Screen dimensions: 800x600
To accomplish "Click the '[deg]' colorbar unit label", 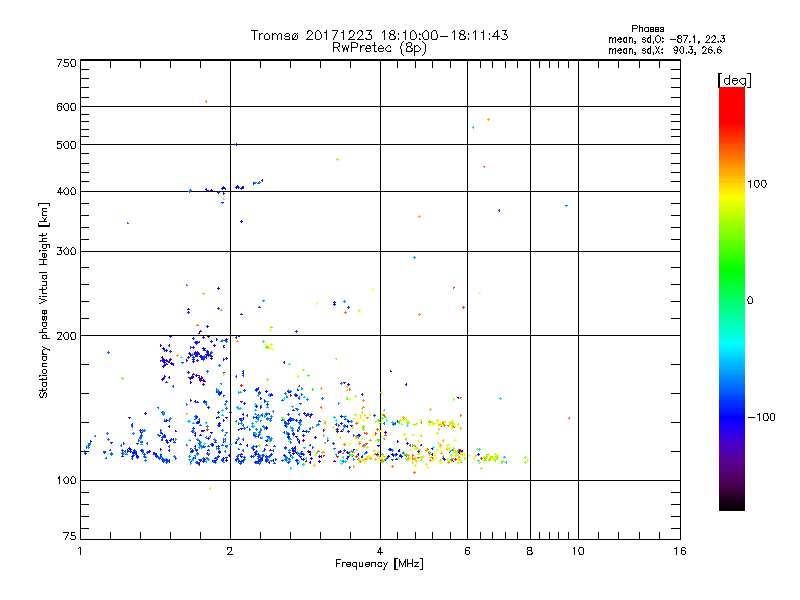I will [x=734, y=80].
